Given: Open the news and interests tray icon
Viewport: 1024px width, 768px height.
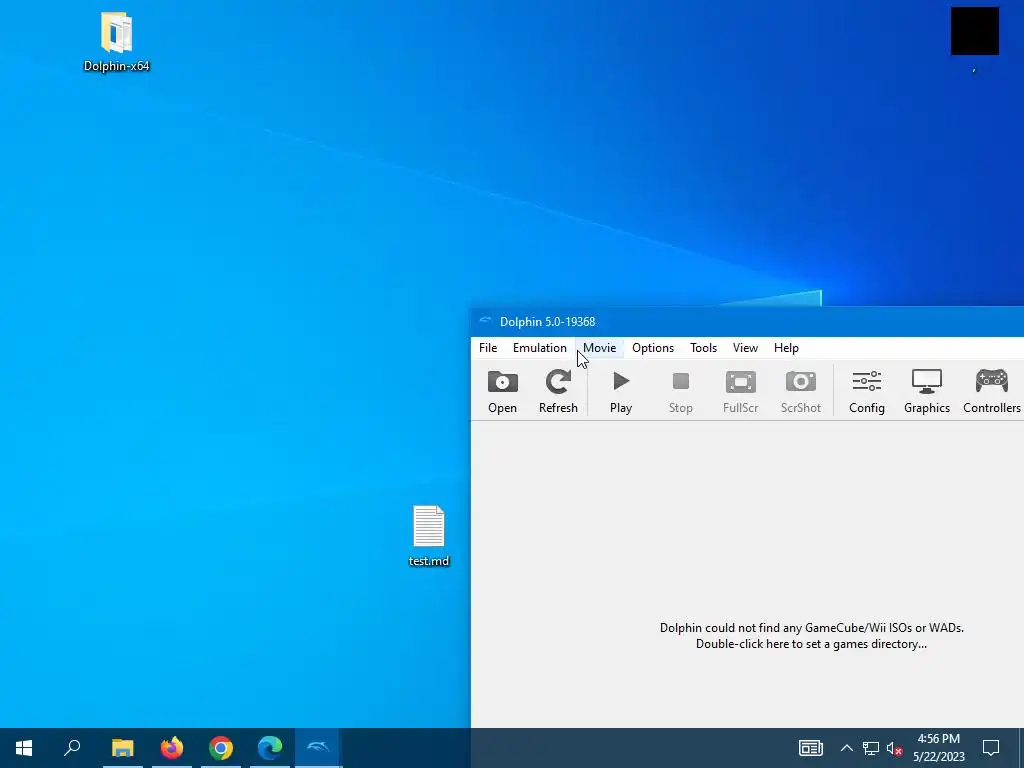Looking at the screenshot, I should 810,748.
